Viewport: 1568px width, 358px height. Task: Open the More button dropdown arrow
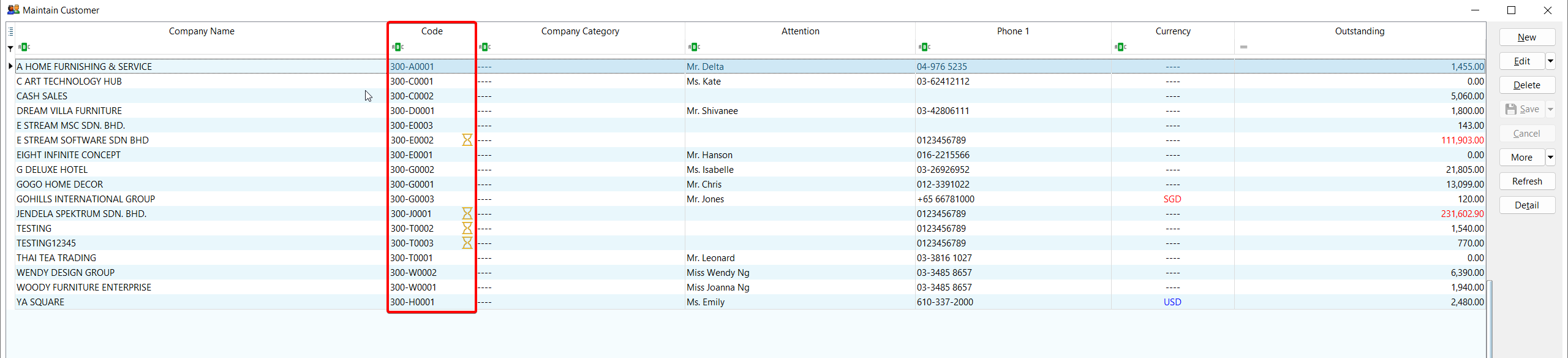coord(1550,158)
